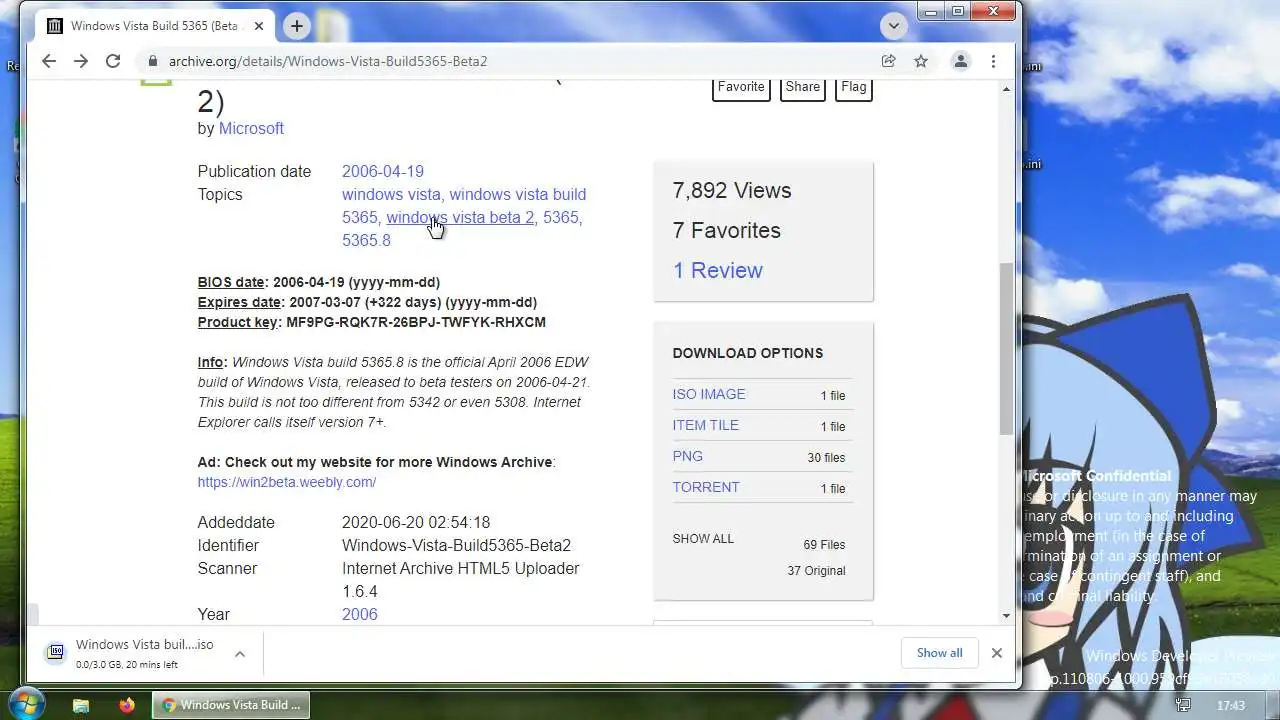Click the Flag button
Screen dimensions: 1280x720
click(x=854, y=87)
